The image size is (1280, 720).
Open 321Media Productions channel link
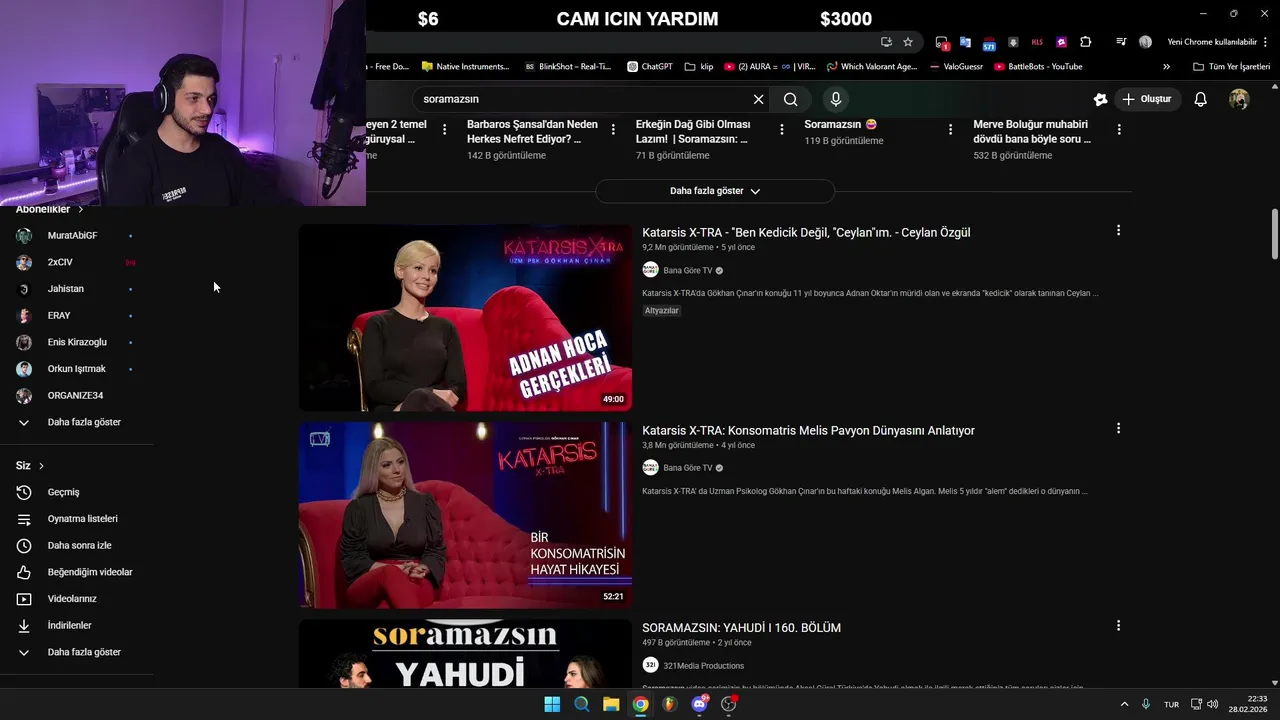pyautogui.click(x=703, y=665)
